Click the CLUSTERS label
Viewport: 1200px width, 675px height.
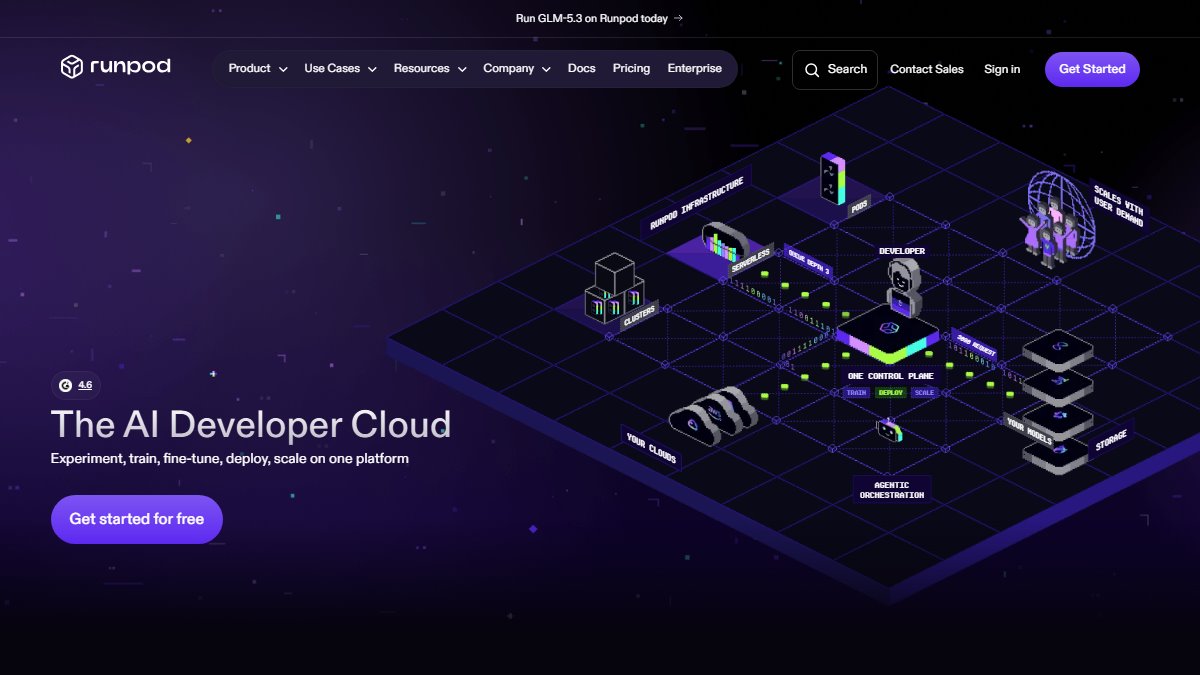pyautogui.click(x=640, y=316)
